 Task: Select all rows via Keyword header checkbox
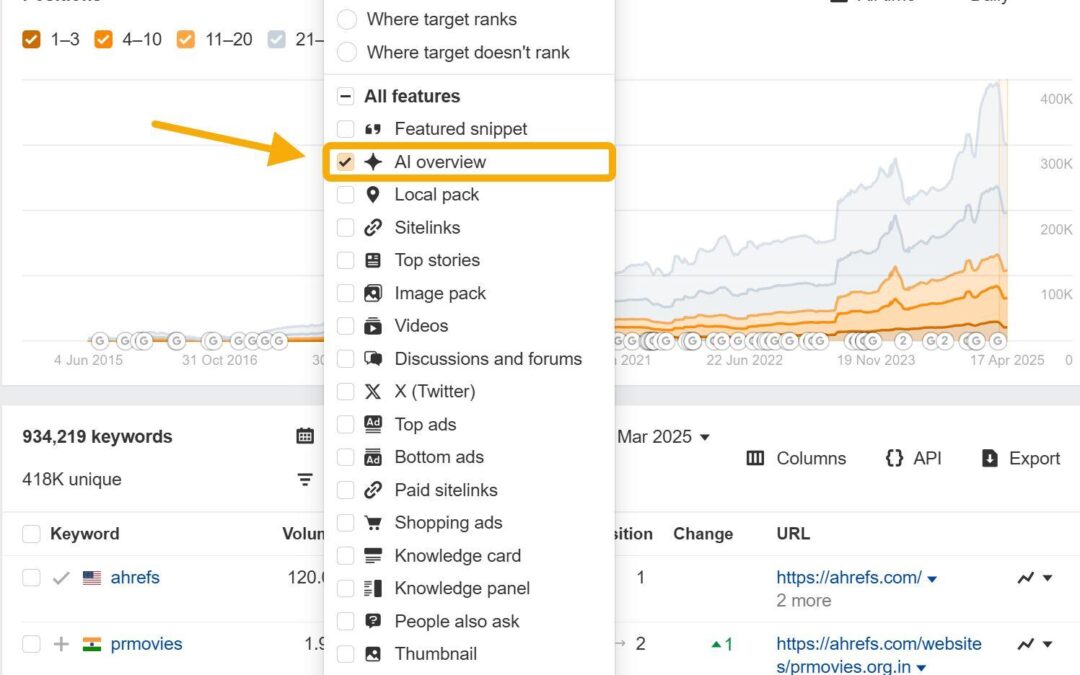tap(31, 534)
